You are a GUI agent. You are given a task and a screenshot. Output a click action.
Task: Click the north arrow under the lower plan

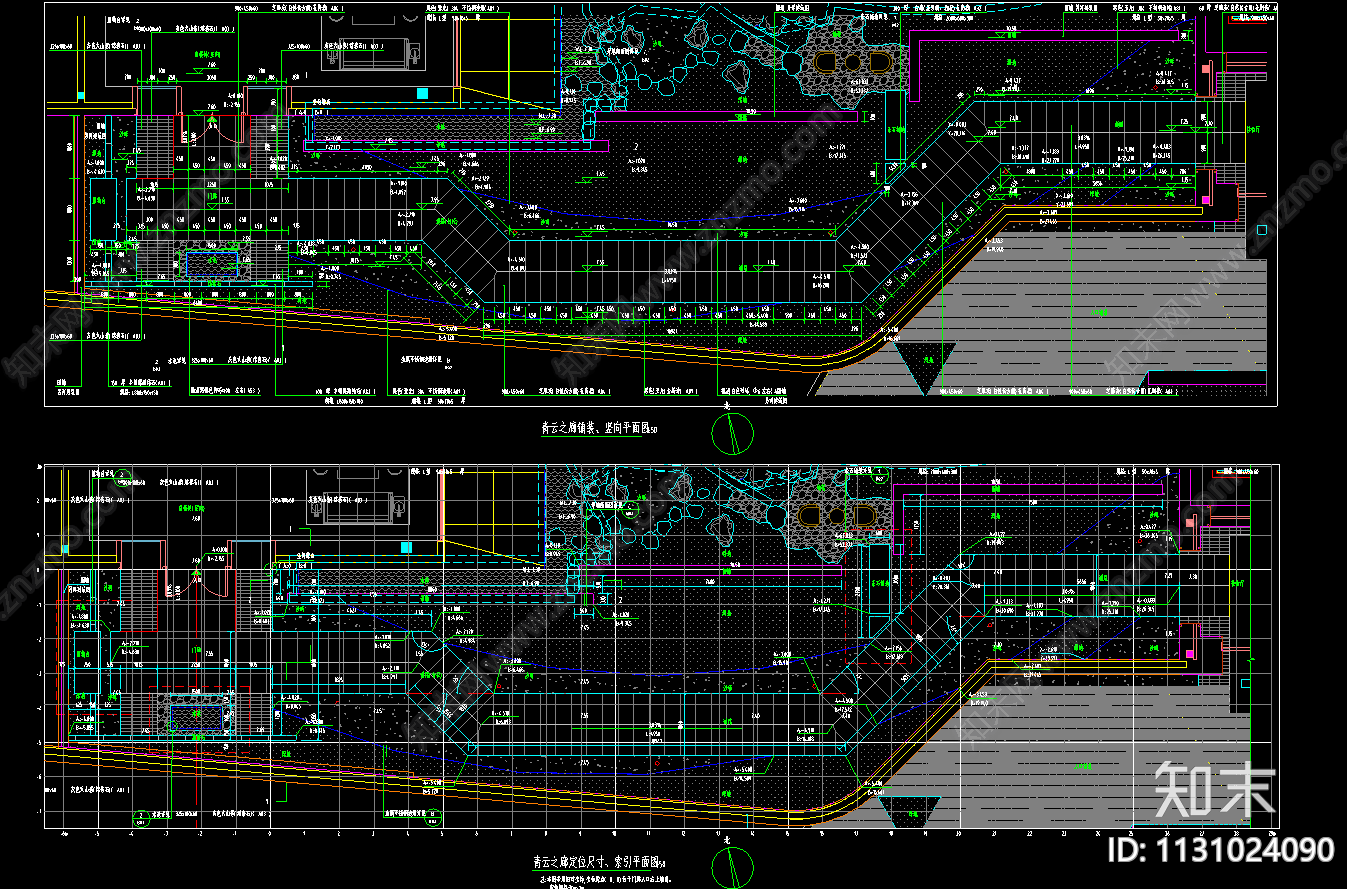732,866
